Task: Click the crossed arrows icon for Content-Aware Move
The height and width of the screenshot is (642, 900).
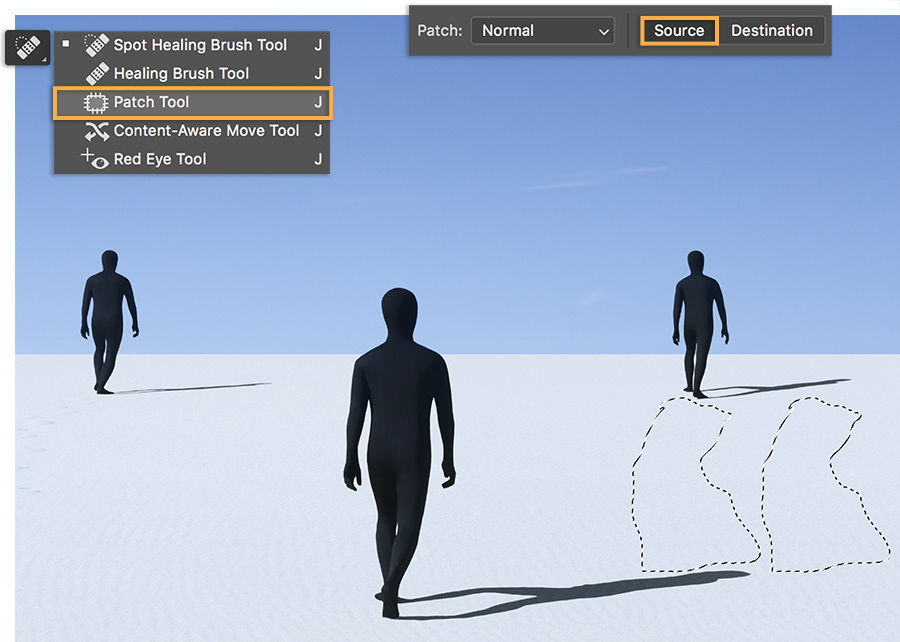Action: [96, 130]
